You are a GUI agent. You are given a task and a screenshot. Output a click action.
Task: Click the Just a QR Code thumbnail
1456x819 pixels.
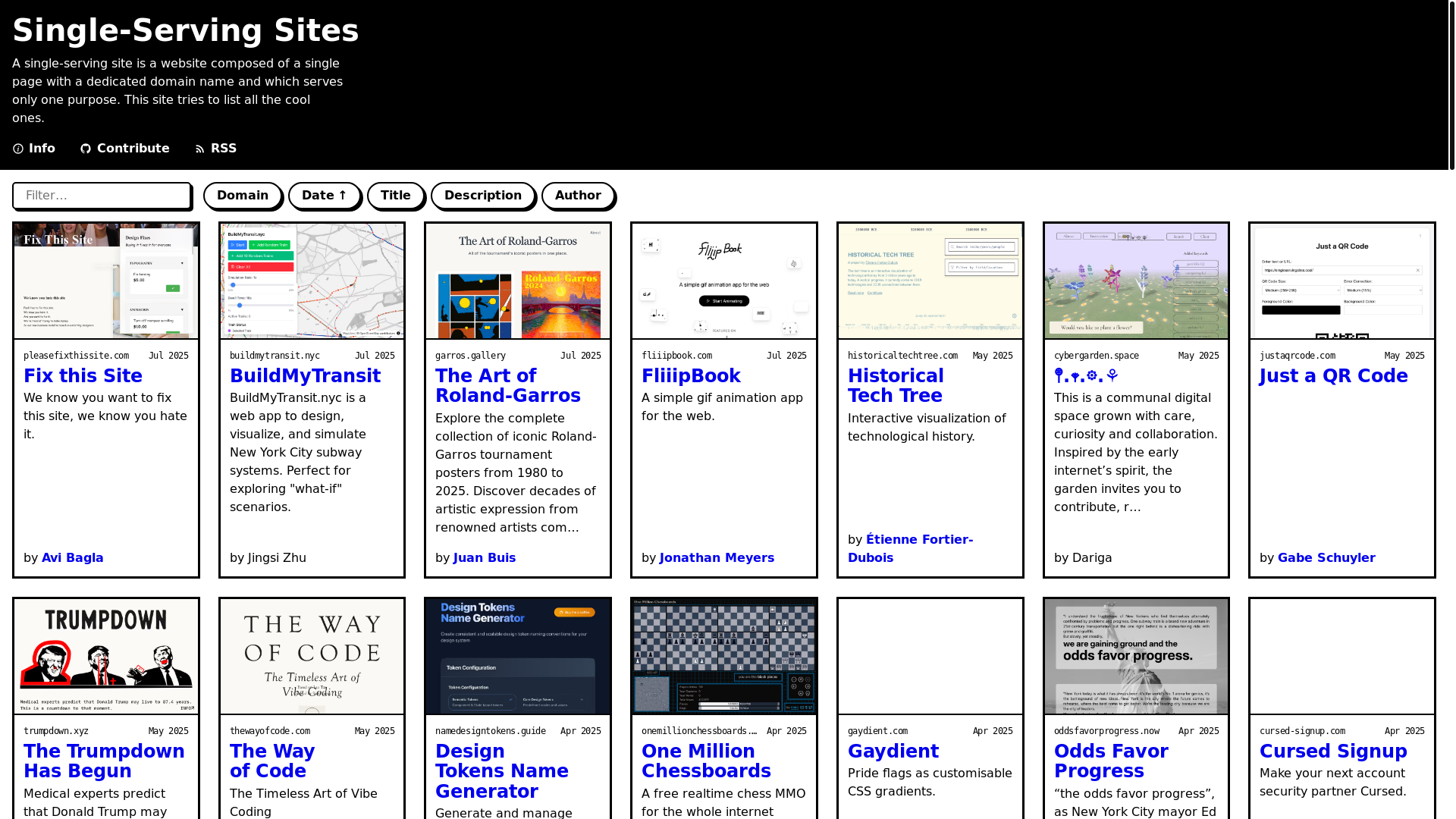pyautogui.click(x=1342, y=281)
